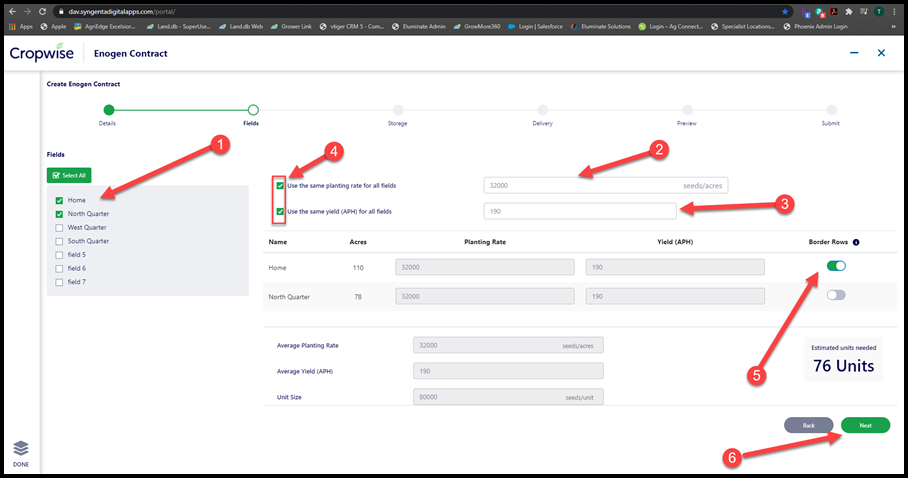Uncheck 'Use the same planting rate' checkbox
The height and width of the screenshot is (478, 908).
coord(280,186)
